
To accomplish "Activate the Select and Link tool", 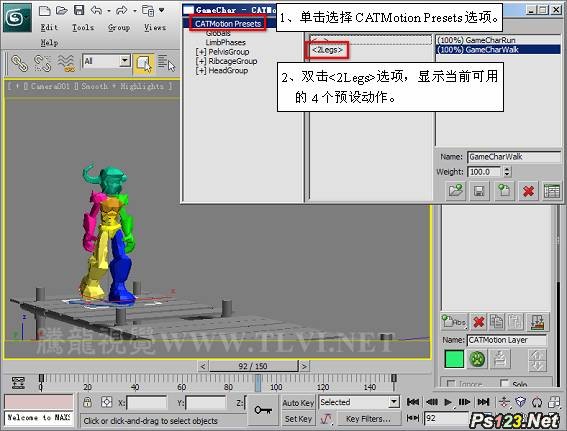I will [20, 63].
